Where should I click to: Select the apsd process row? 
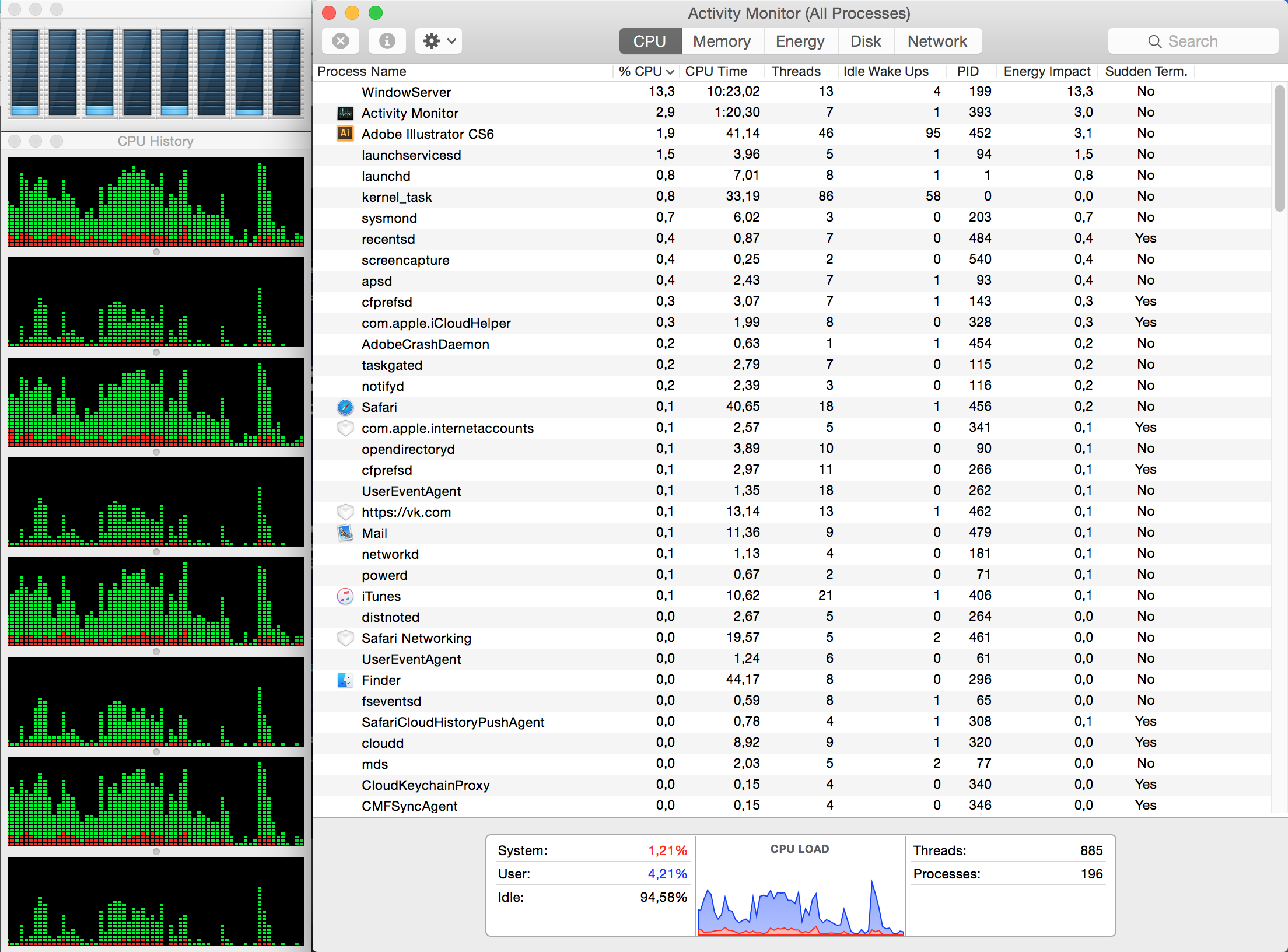point(792,281)
